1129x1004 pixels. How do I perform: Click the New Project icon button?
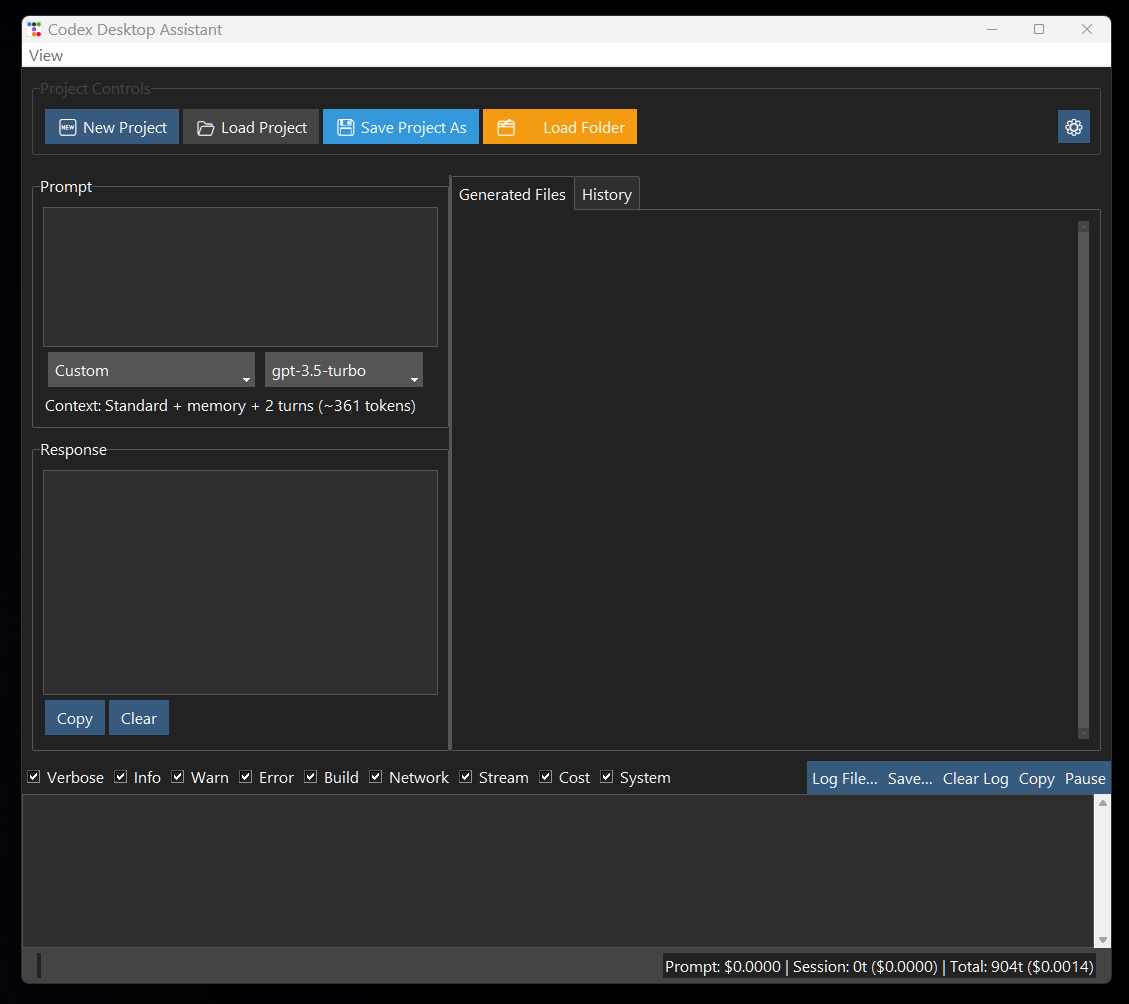[x=68, y=128]
